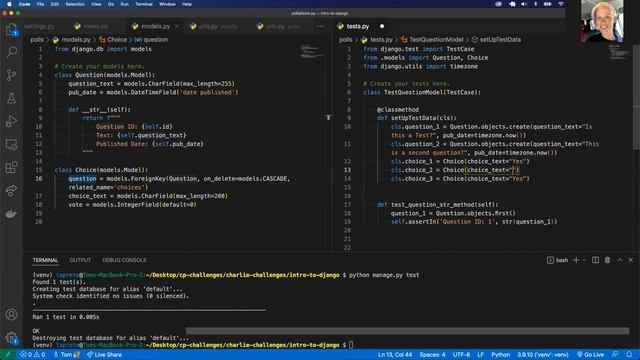Close the models.py tab
Image resolution: width=640 pixels, height=360 pixels.
(177, 26)
